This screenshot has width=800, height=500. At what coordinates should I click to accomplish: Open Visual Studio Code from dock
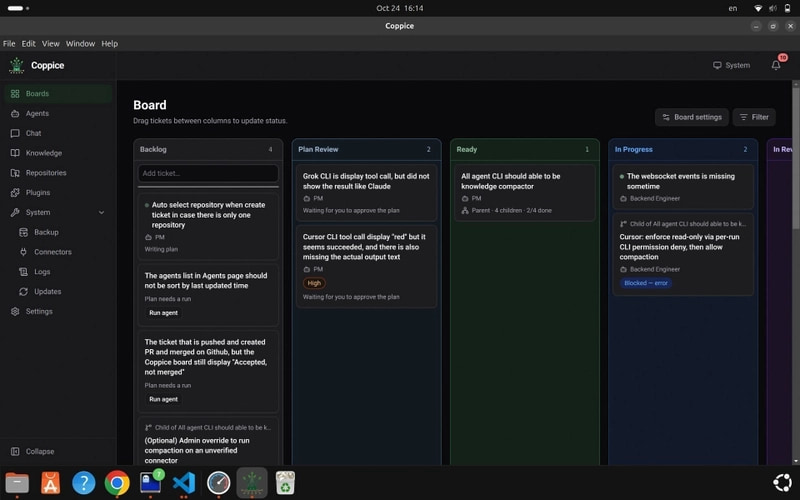coord(184,483)
